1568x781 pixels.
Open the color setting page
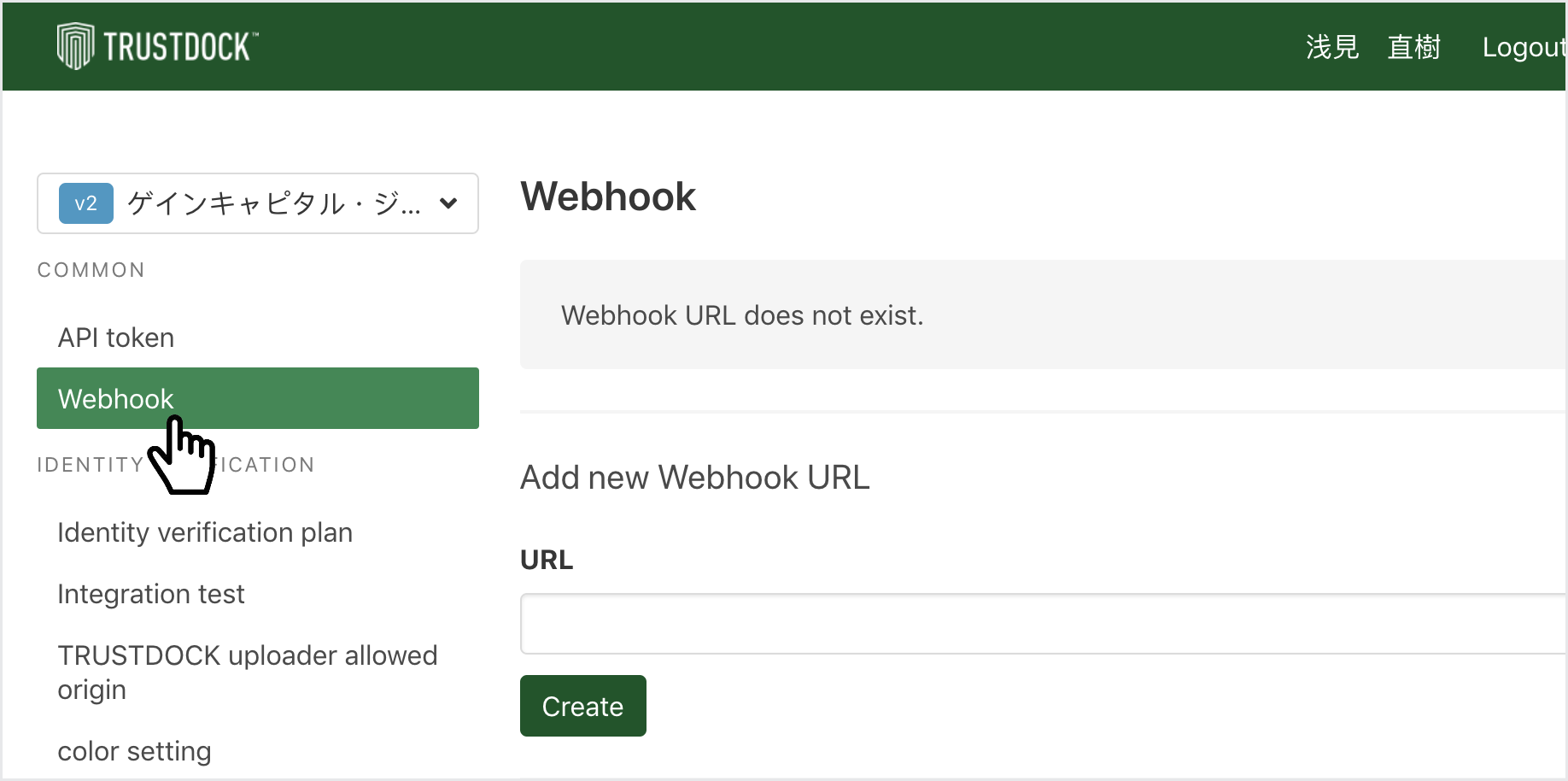point(134,751)
